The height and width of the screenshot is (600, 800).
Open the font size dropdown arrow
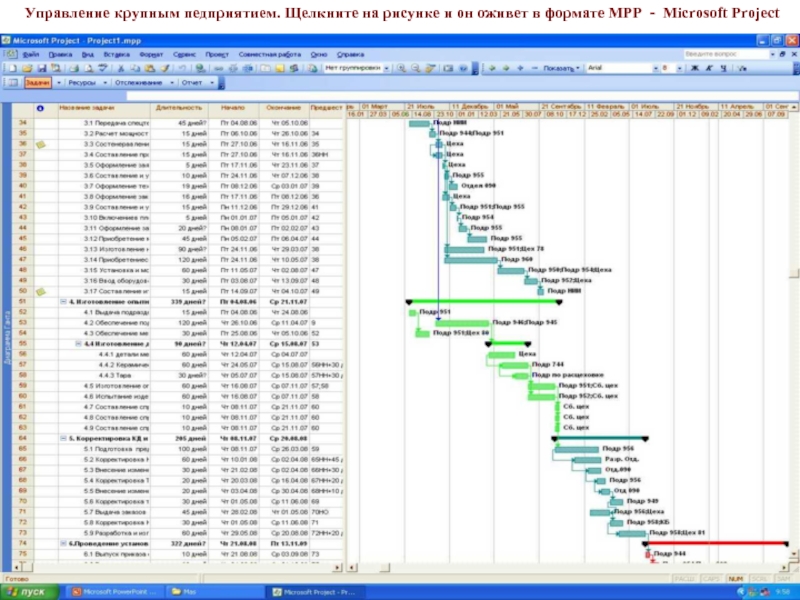pyautogui.click(x=679, y=68)
